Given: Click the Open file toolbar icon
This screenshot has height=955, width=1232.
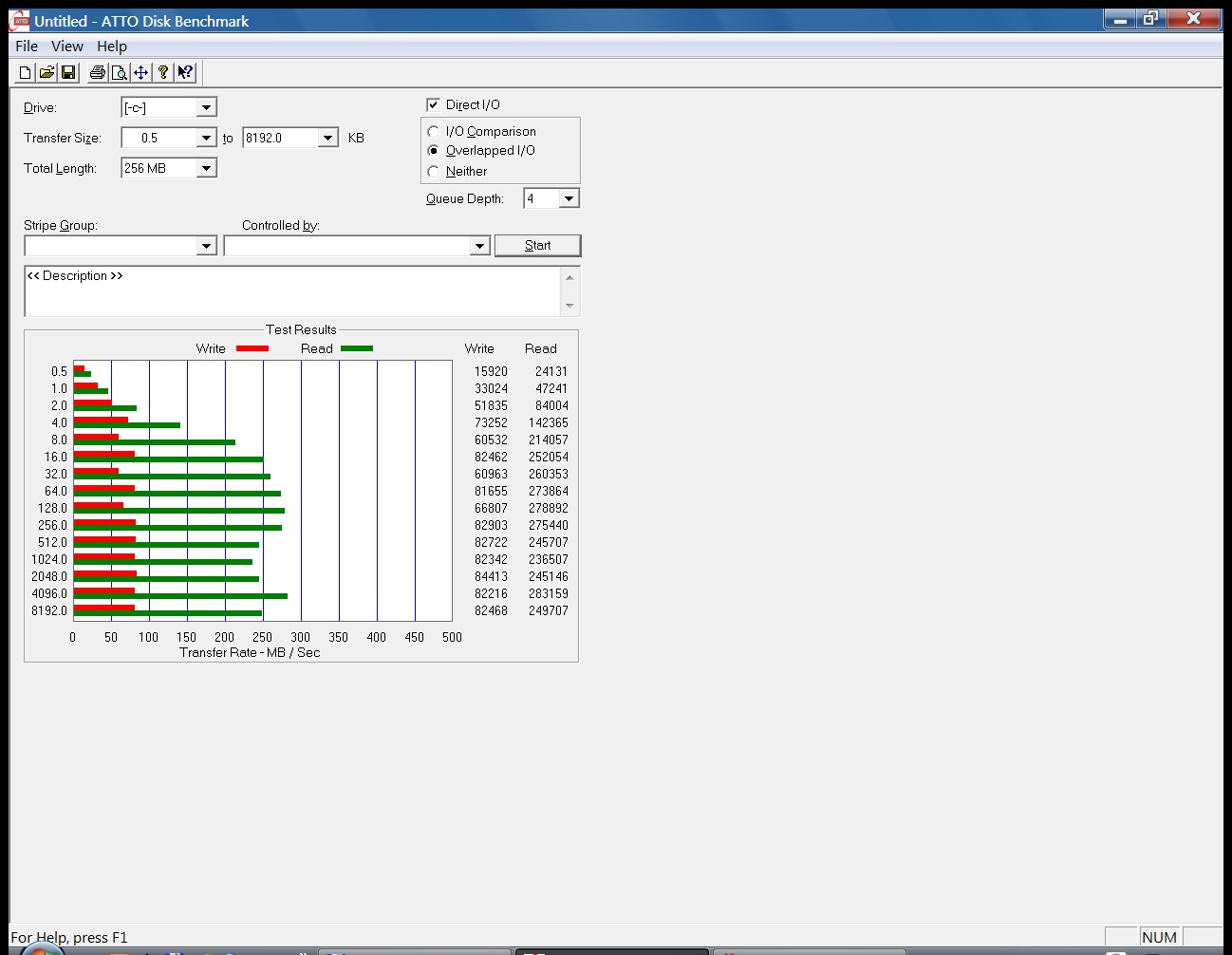Looking at the screenshot, I should point(47,72).
